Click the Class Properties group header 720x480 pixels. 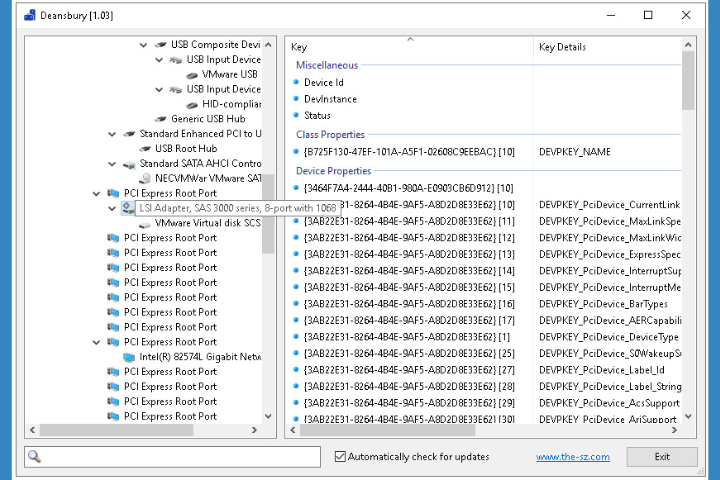pos(330,135)
